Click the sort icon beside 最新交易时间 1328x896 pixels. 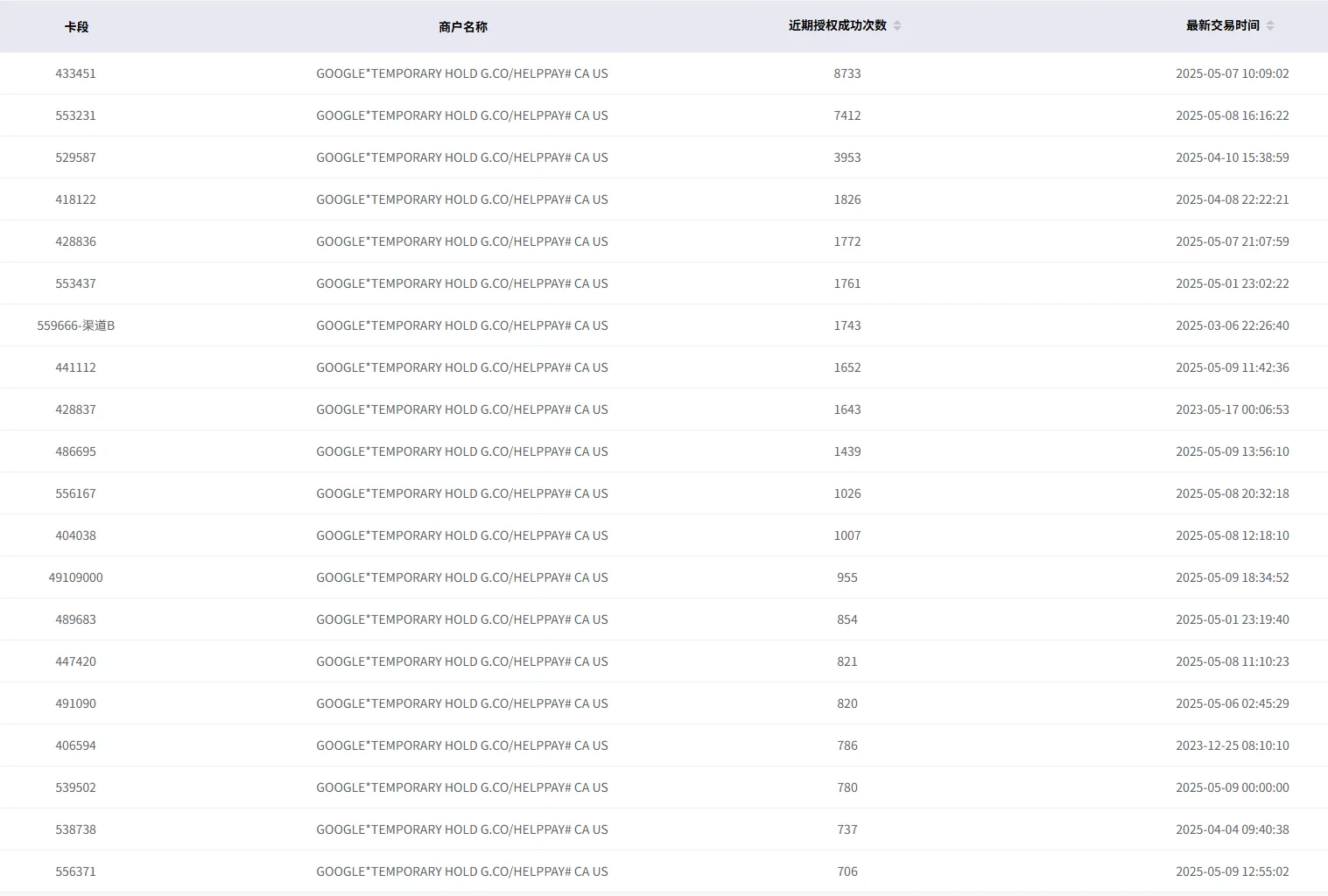click(x=1270, y=26)
